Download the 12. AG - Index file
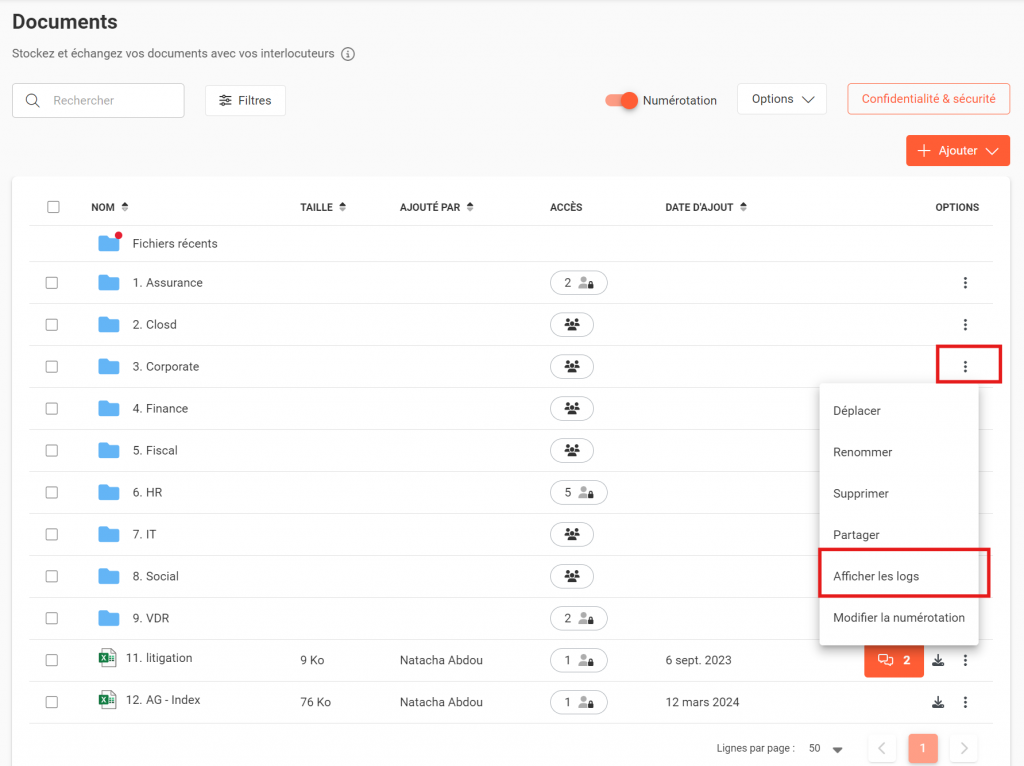 pos(938,702)
